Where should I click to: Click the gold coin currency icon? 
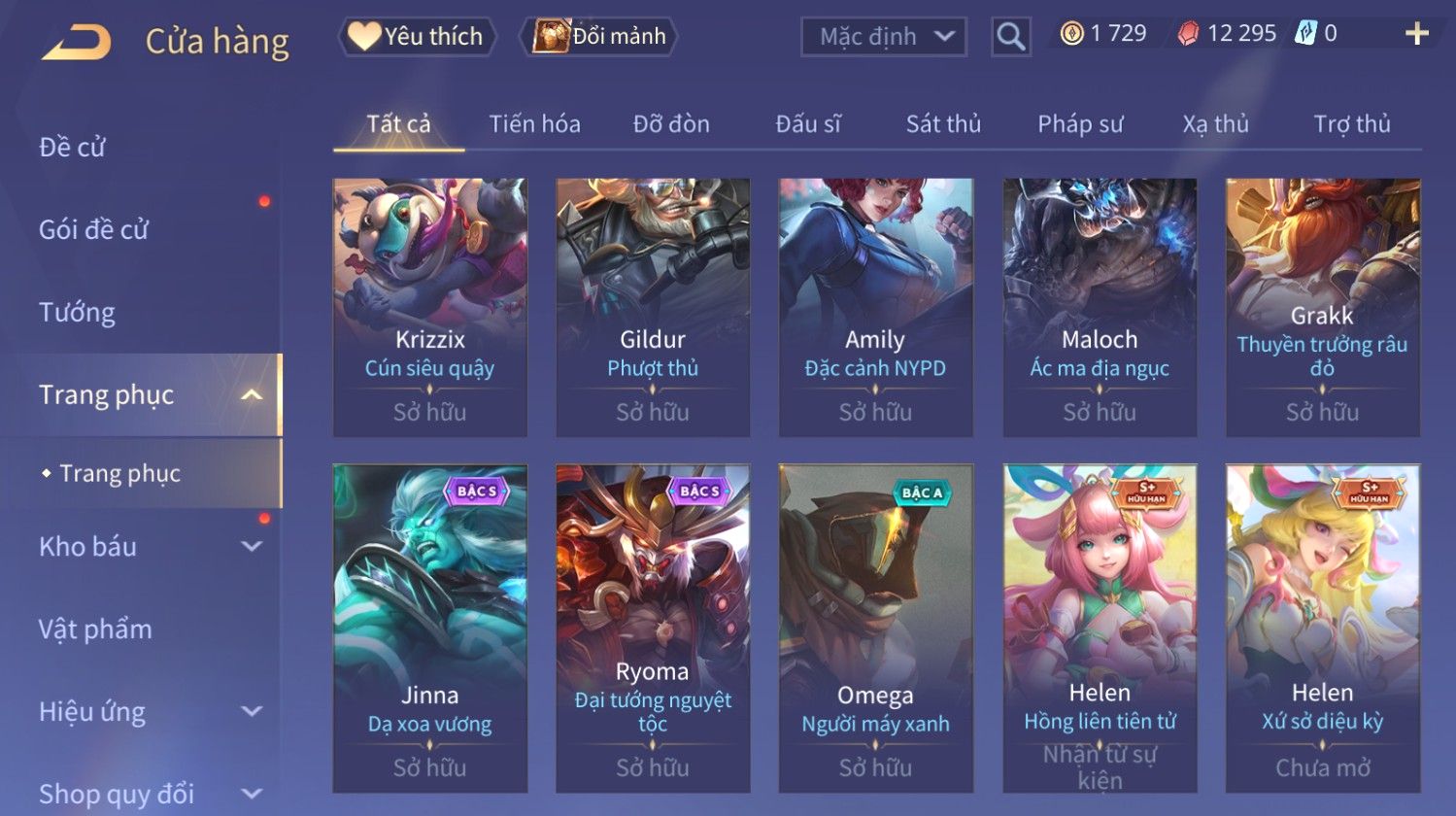click(x=1071, y=34)
